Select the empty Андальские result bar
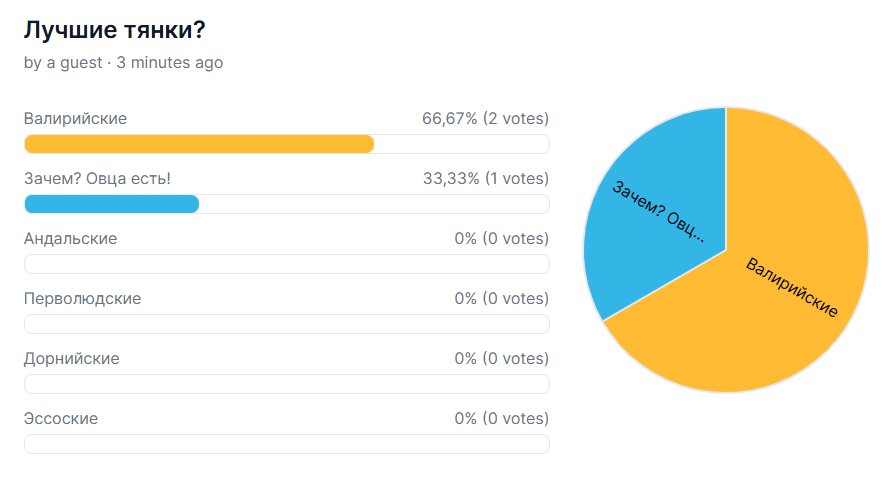This screenshot has width=882, height=479. [287, 264]
